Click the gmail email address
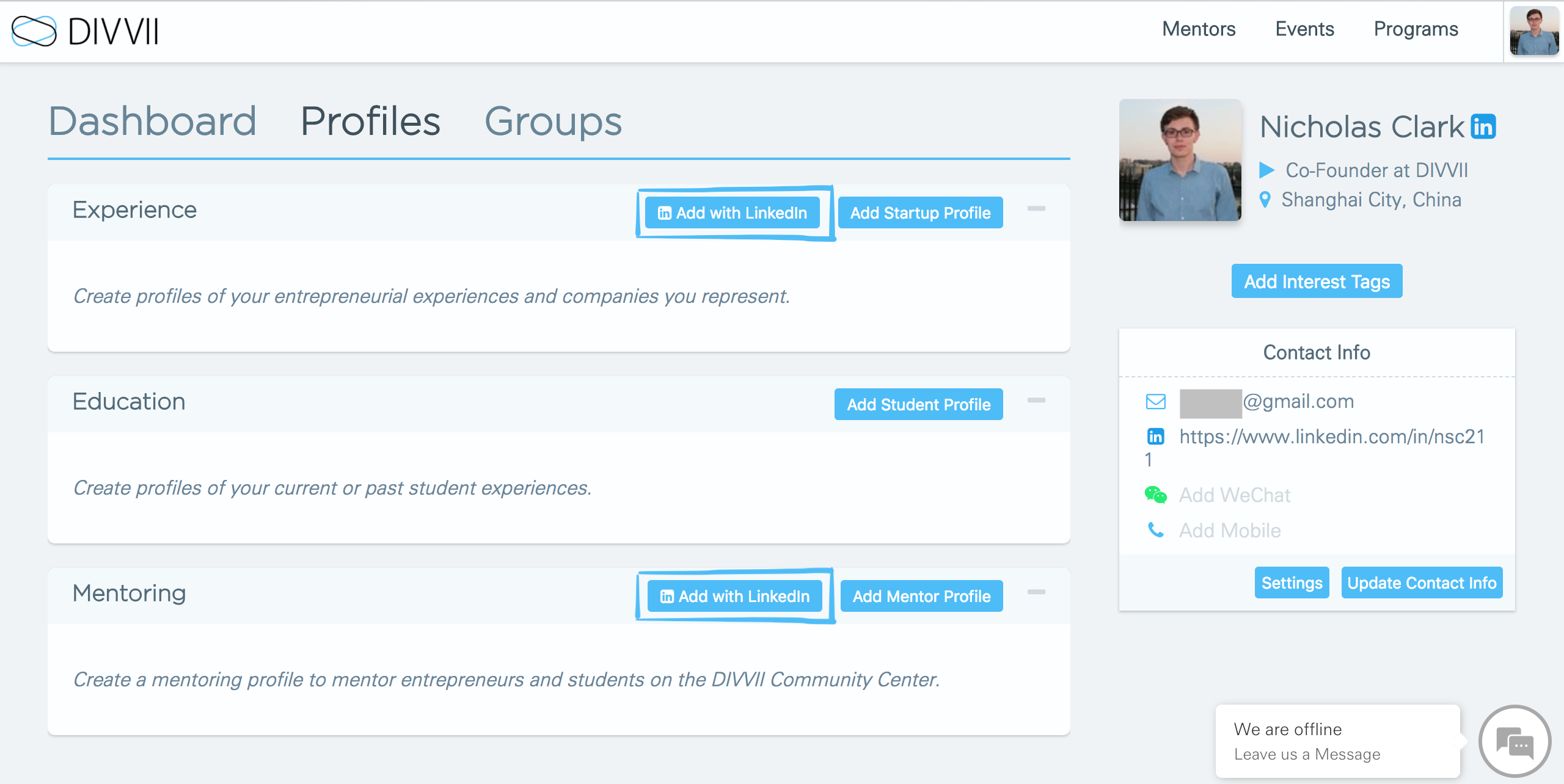This screenshot has height=784, width=1564. pyautogui.click(x=1267, y=402)
